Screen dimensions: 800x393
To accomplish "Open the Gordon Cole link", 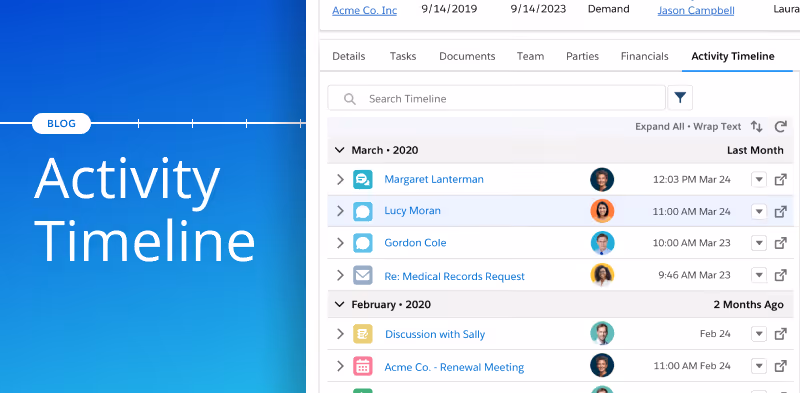I will click(x=415, y=243).
